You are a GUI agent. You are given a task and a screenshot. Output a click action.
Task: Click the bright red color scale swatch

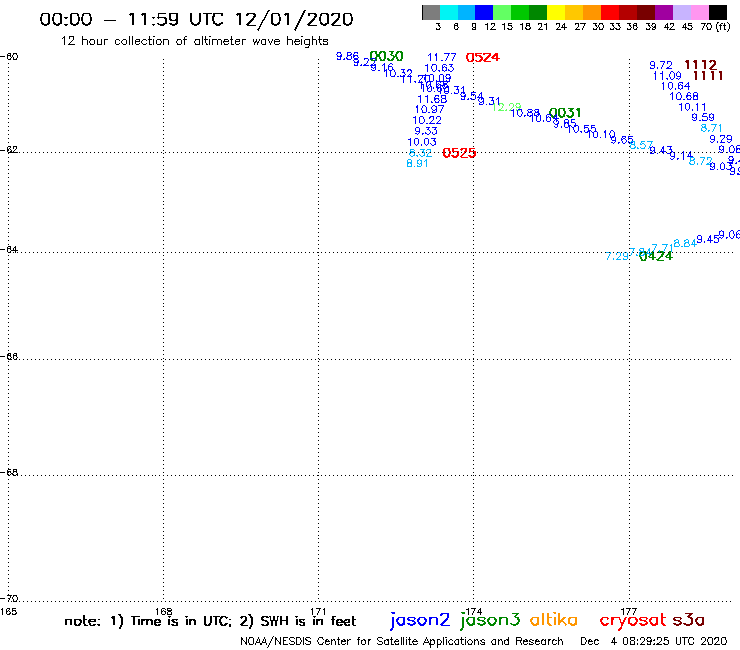pos(610,12)
